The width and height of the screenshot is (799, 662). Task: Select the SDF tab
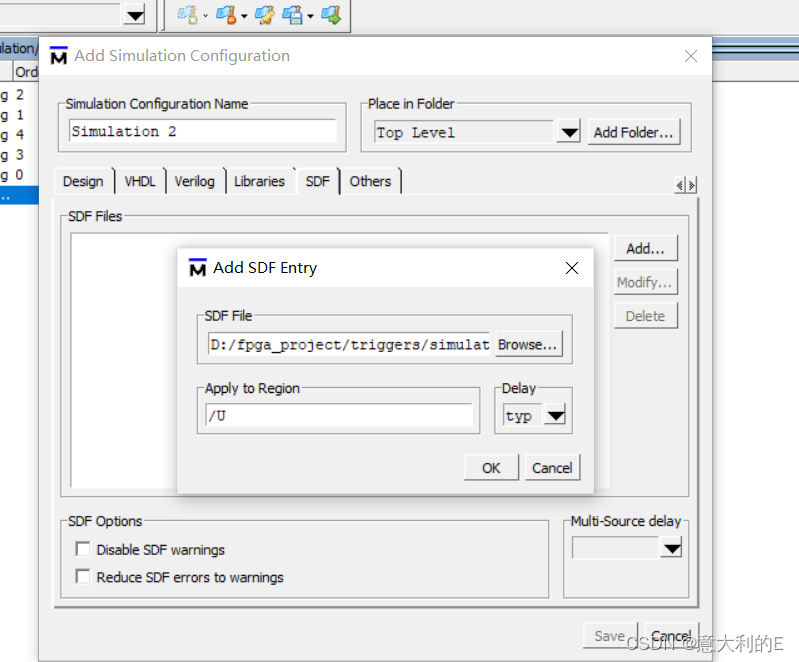tap(317, 181)
